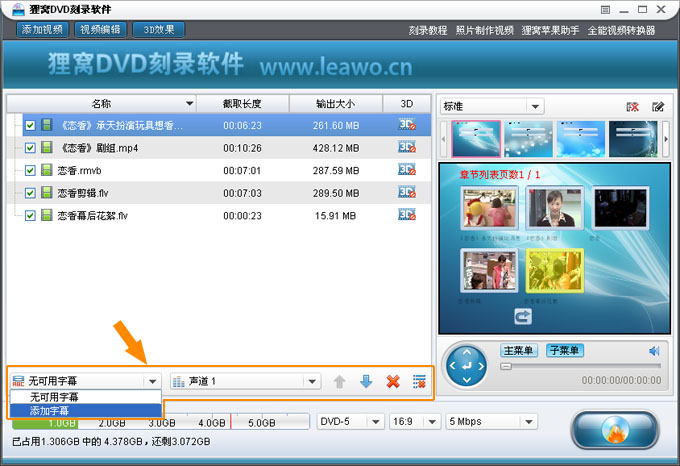Click 3D icon for the 261.60 MB row
This screenshot has width=680, height=466.
pyautogui.click(x=407, y=125)
